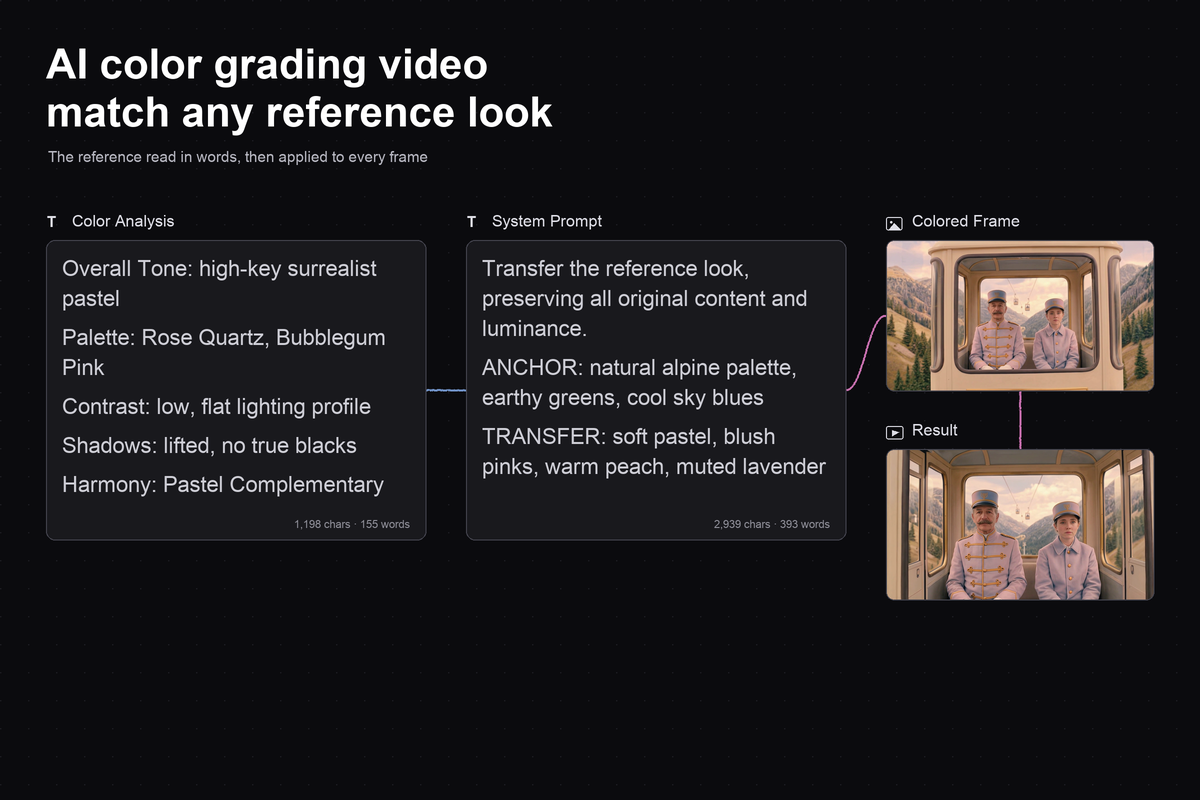Open the Result video thumbnail
This screenshot has height=800, width=1200.
point(1020,524)
